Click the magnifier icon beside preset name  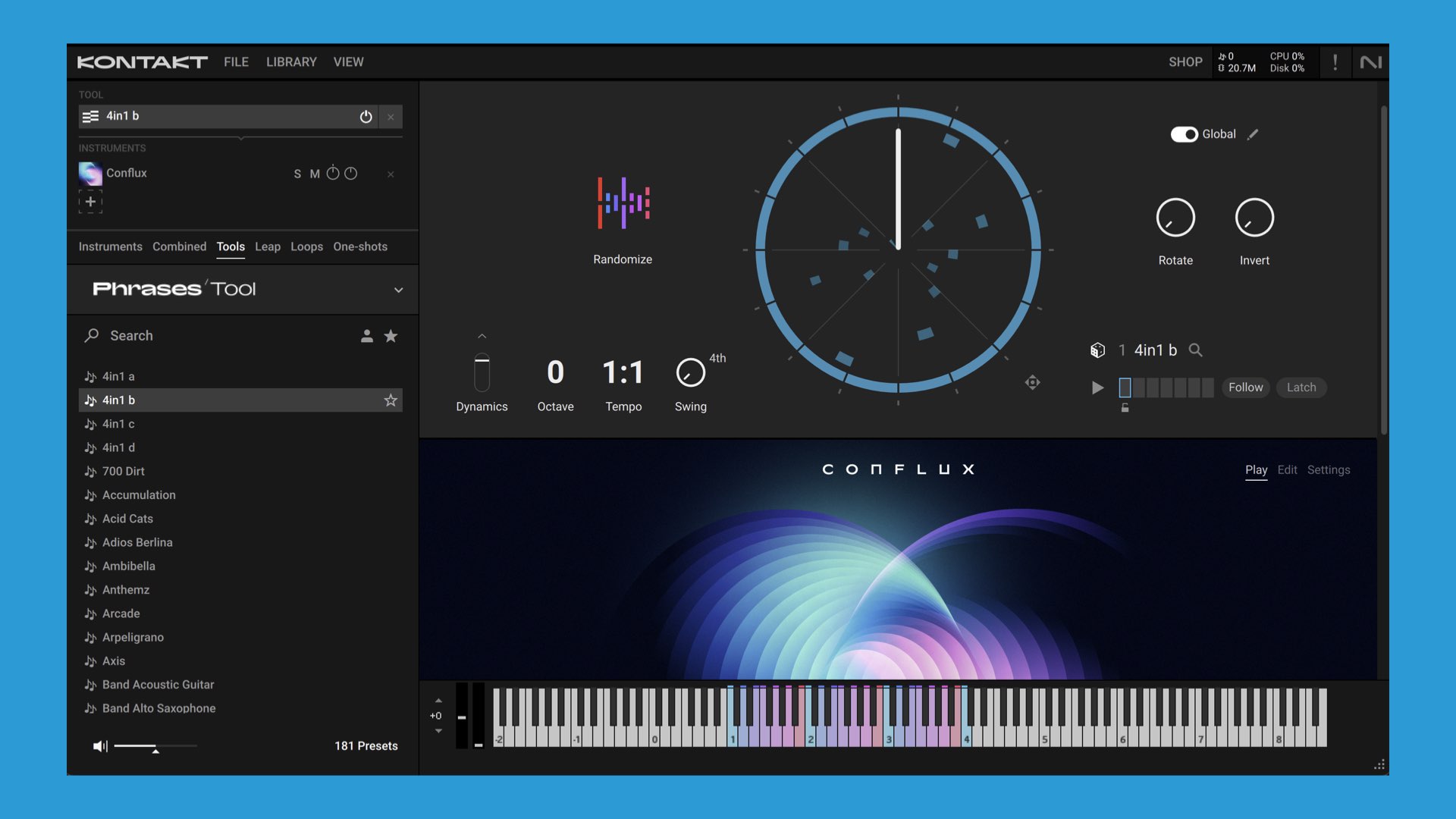point(1195,350)
